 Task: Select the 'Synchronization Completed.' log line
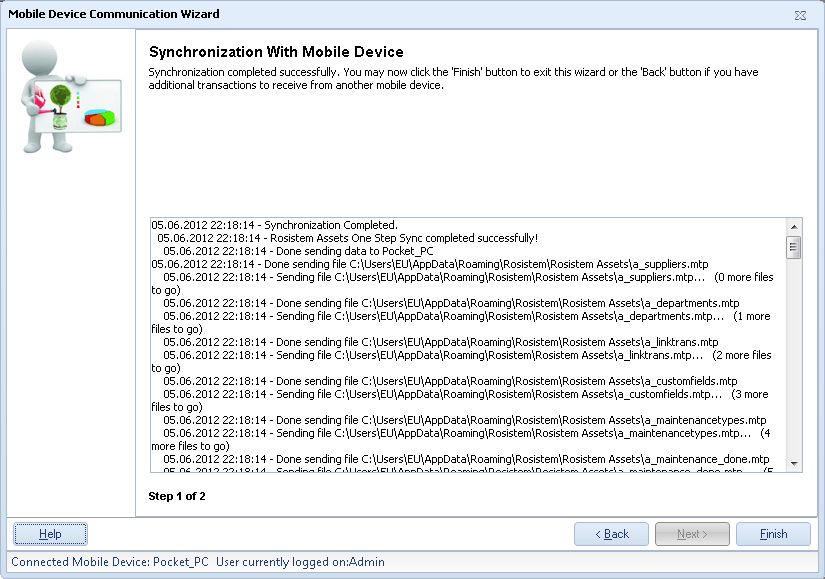[x=274, y=225]
